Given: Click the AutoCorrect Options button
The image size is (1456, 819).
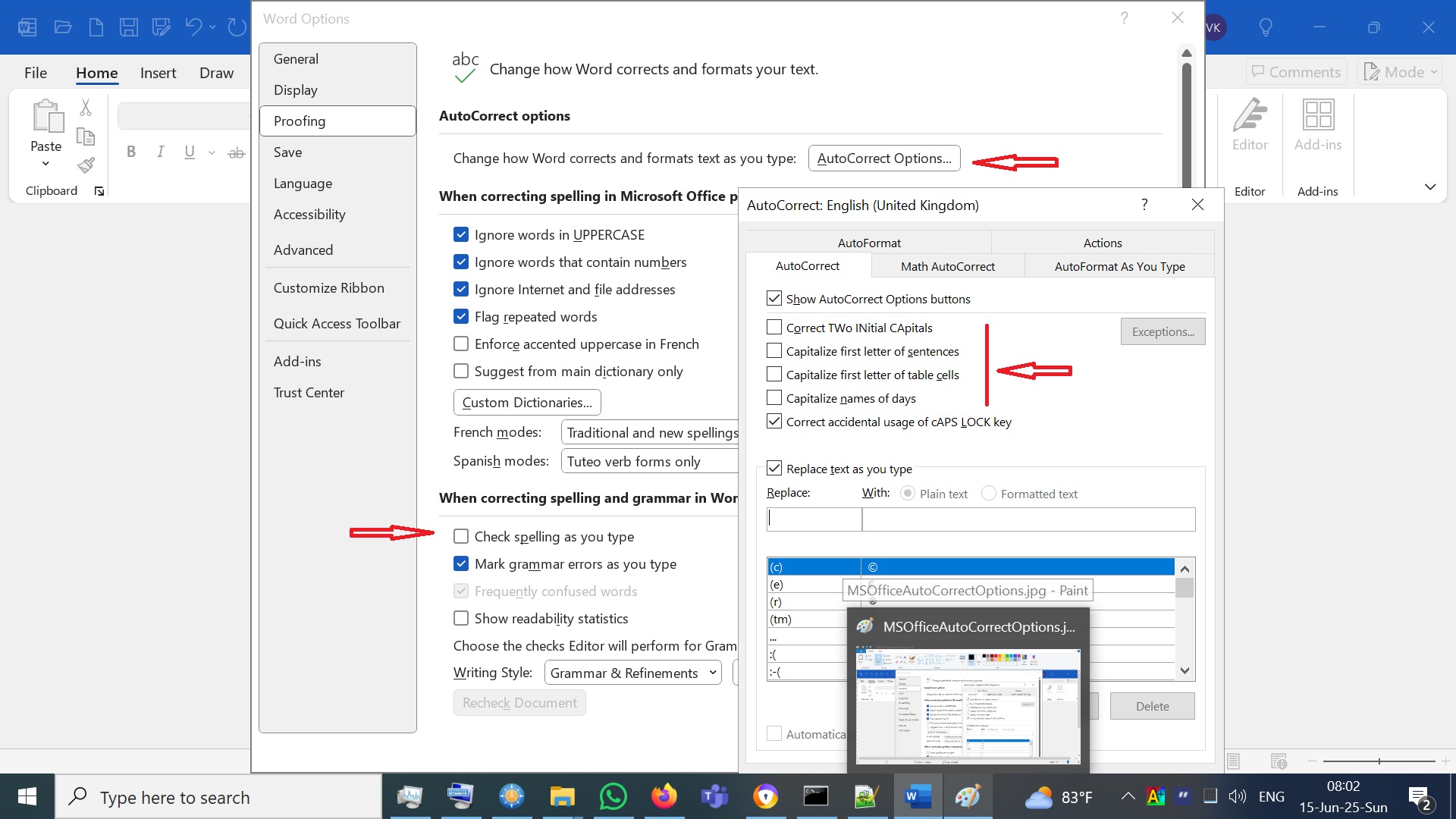Looking at the screenshot, I should pos(884,158).
